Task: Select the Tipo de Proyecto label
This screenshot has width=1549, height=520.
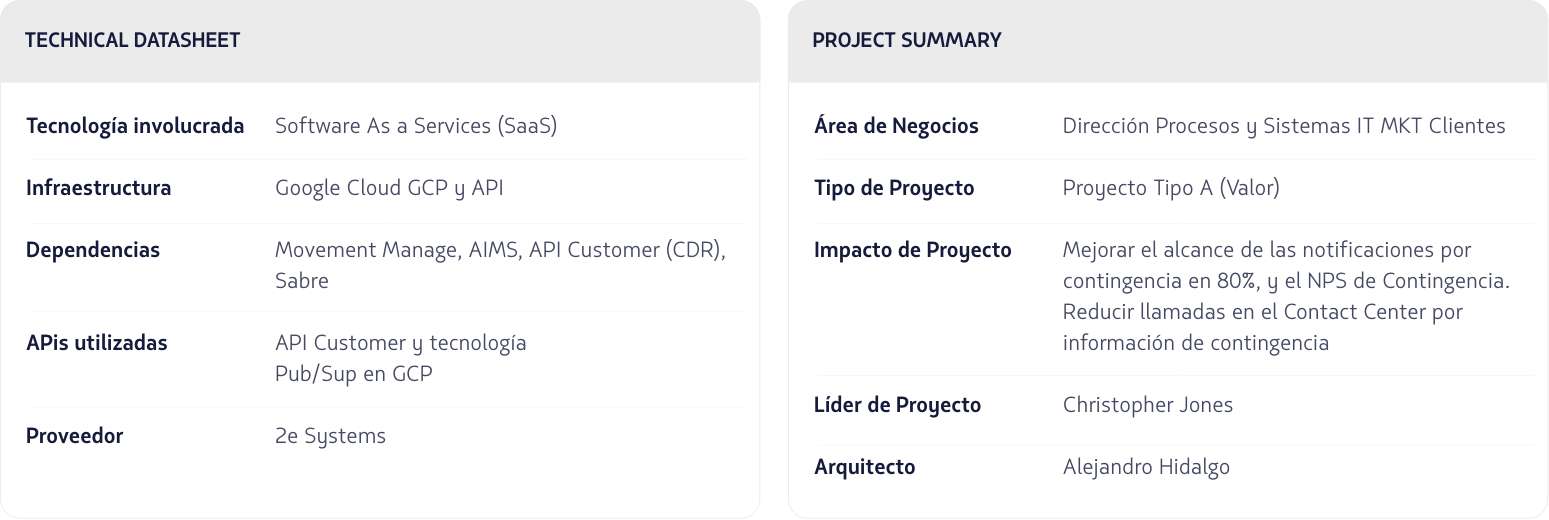Action: 894,188
